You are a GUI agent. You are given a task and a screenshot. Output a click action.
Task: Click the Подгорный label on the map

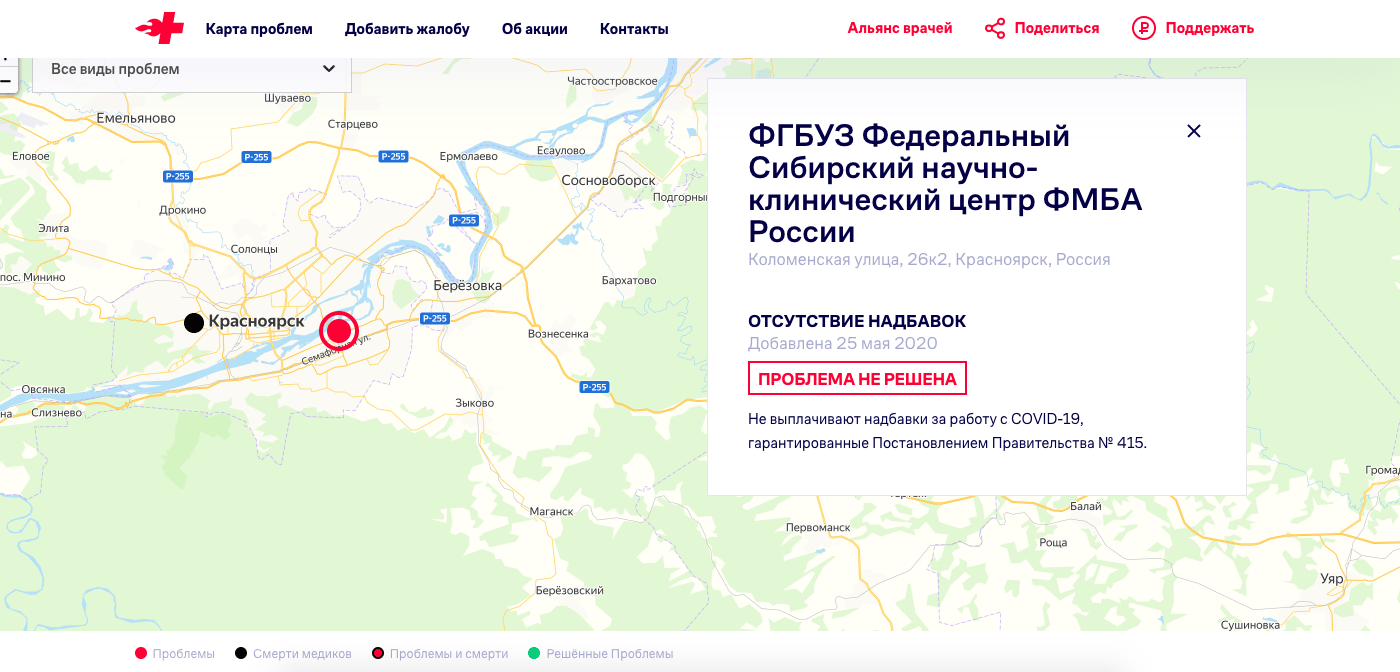pyautogui.click(x=680, y=197)
